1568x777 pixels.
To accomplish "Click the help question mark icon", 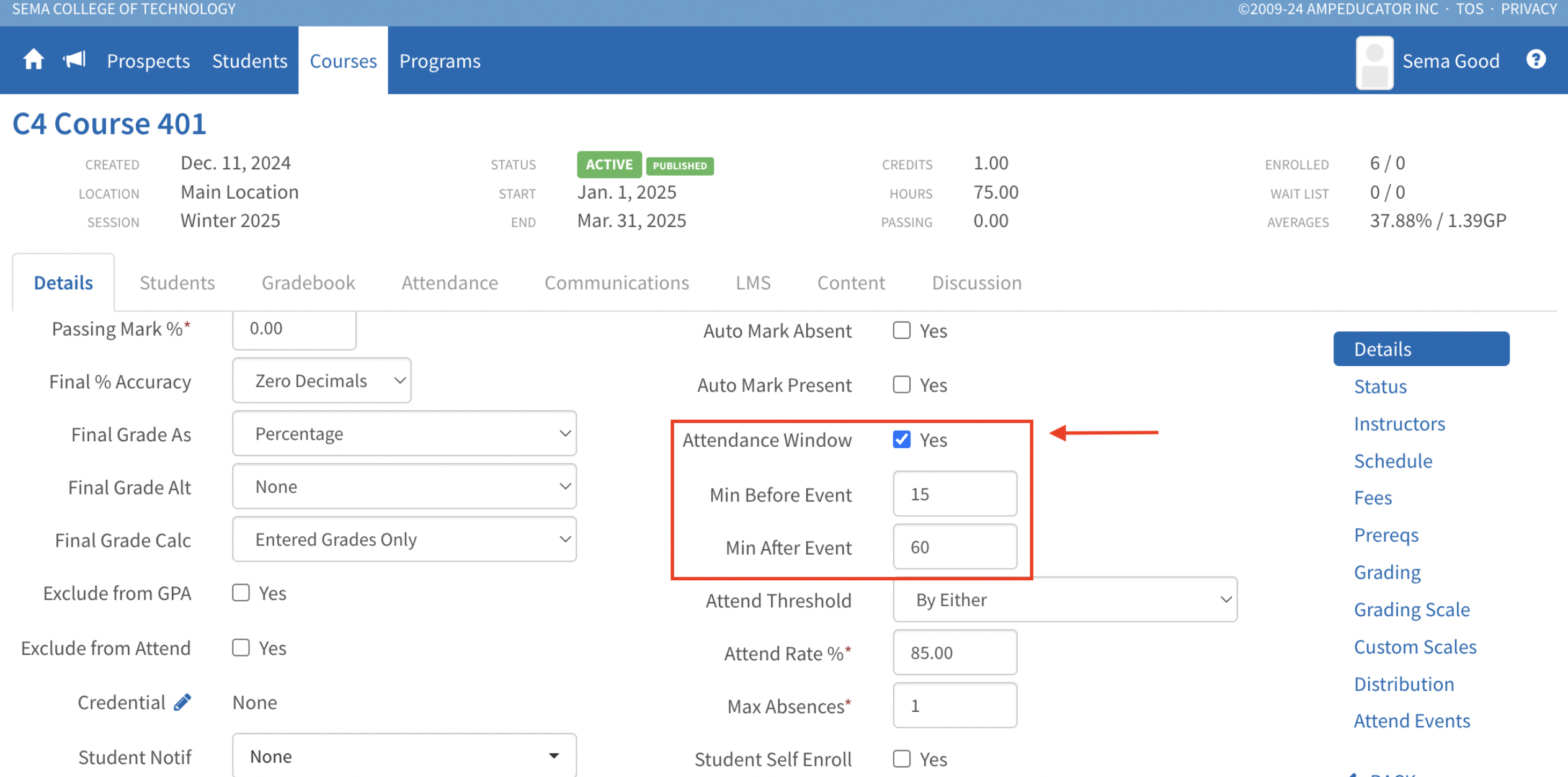I will coord(1536,60).
